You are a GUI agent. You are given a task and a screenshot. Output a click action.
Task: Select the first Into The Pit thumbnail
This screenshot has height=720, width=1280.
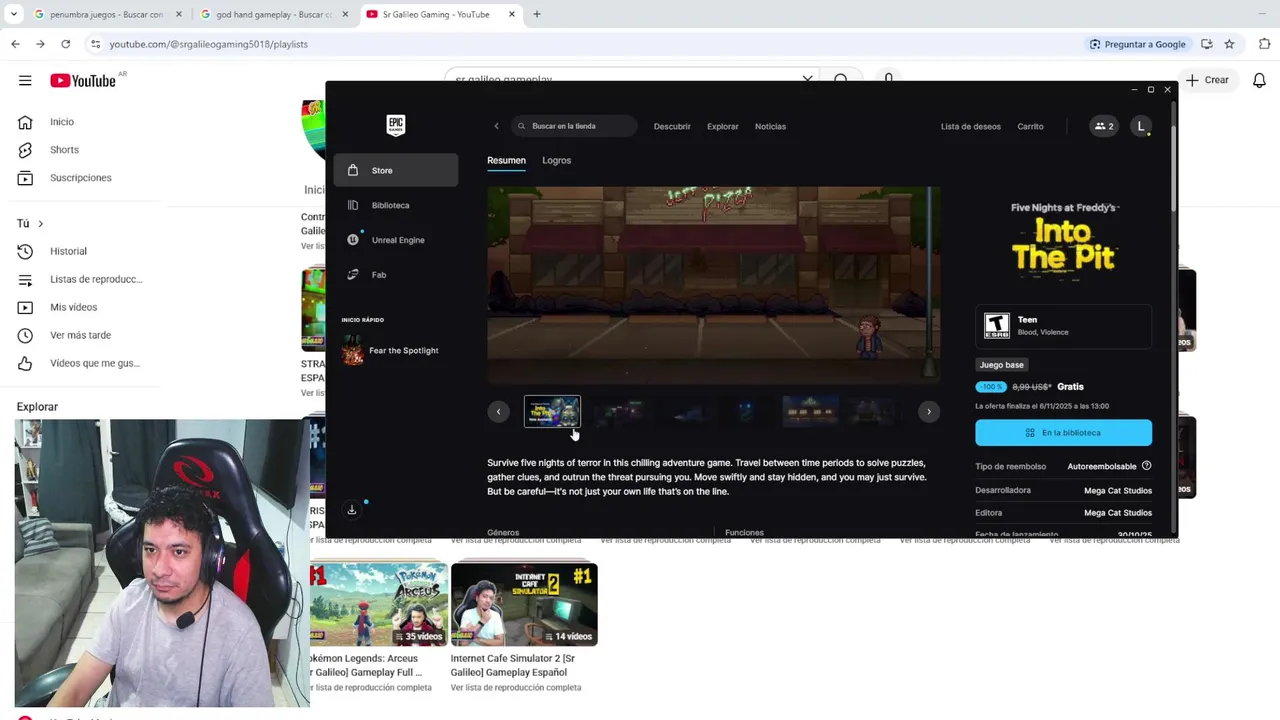[x=552, y=412]
